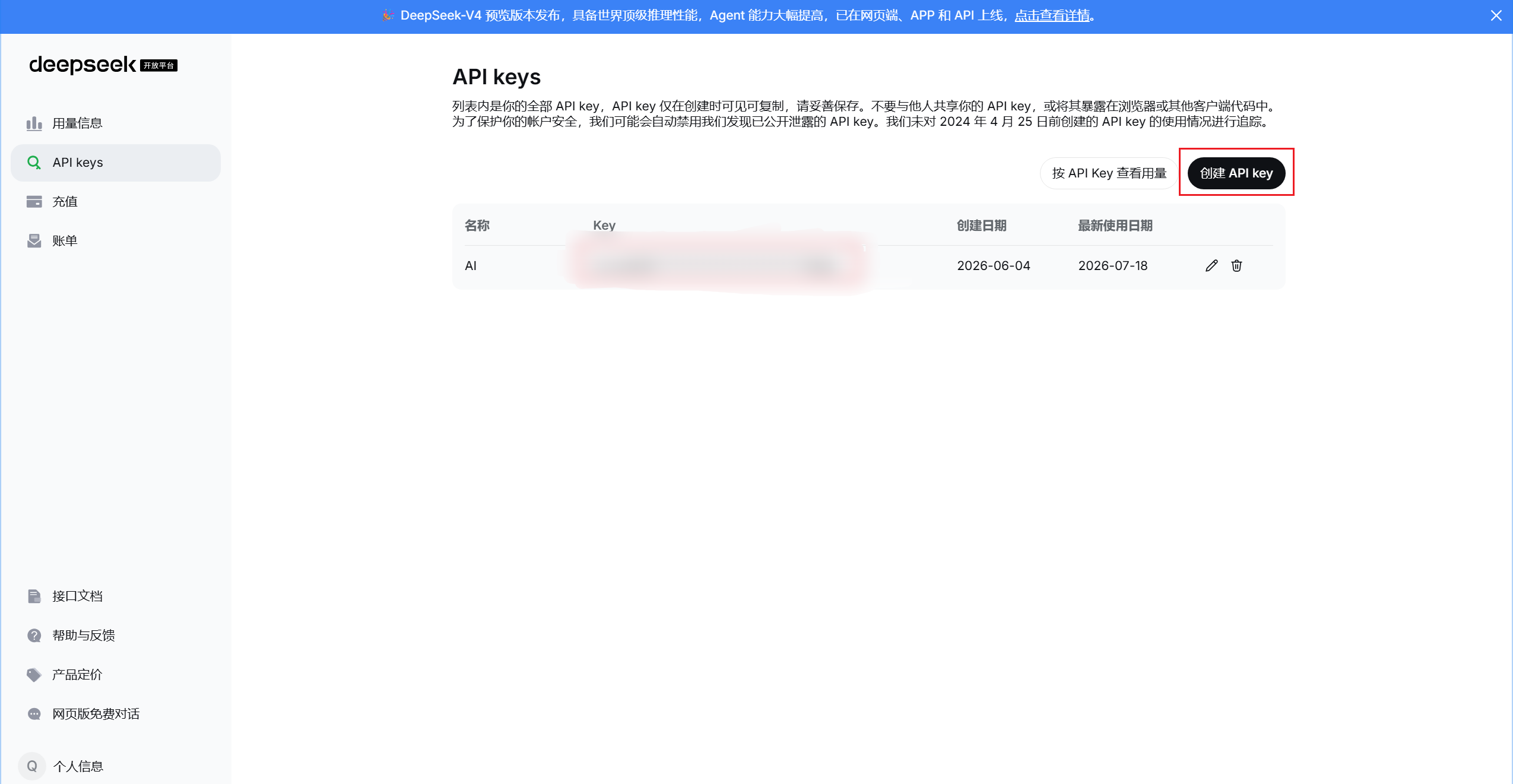Click the green key icon beside API keys
The height and width of the screenshot is (784, 1513).
[x=34, y=163]
